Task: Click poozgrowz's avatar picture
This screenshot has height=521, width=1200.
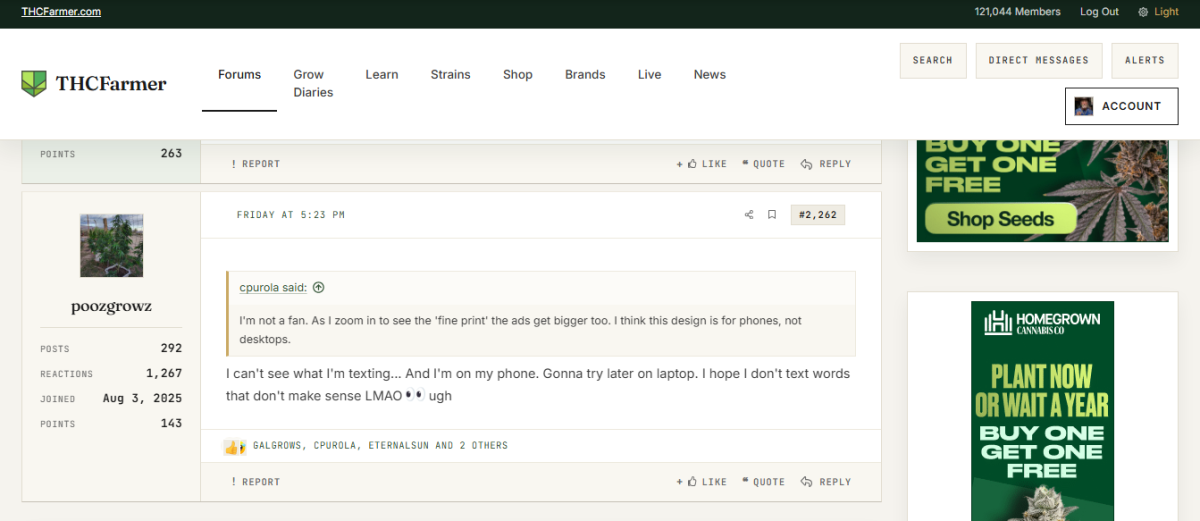Action: (111, 245)
